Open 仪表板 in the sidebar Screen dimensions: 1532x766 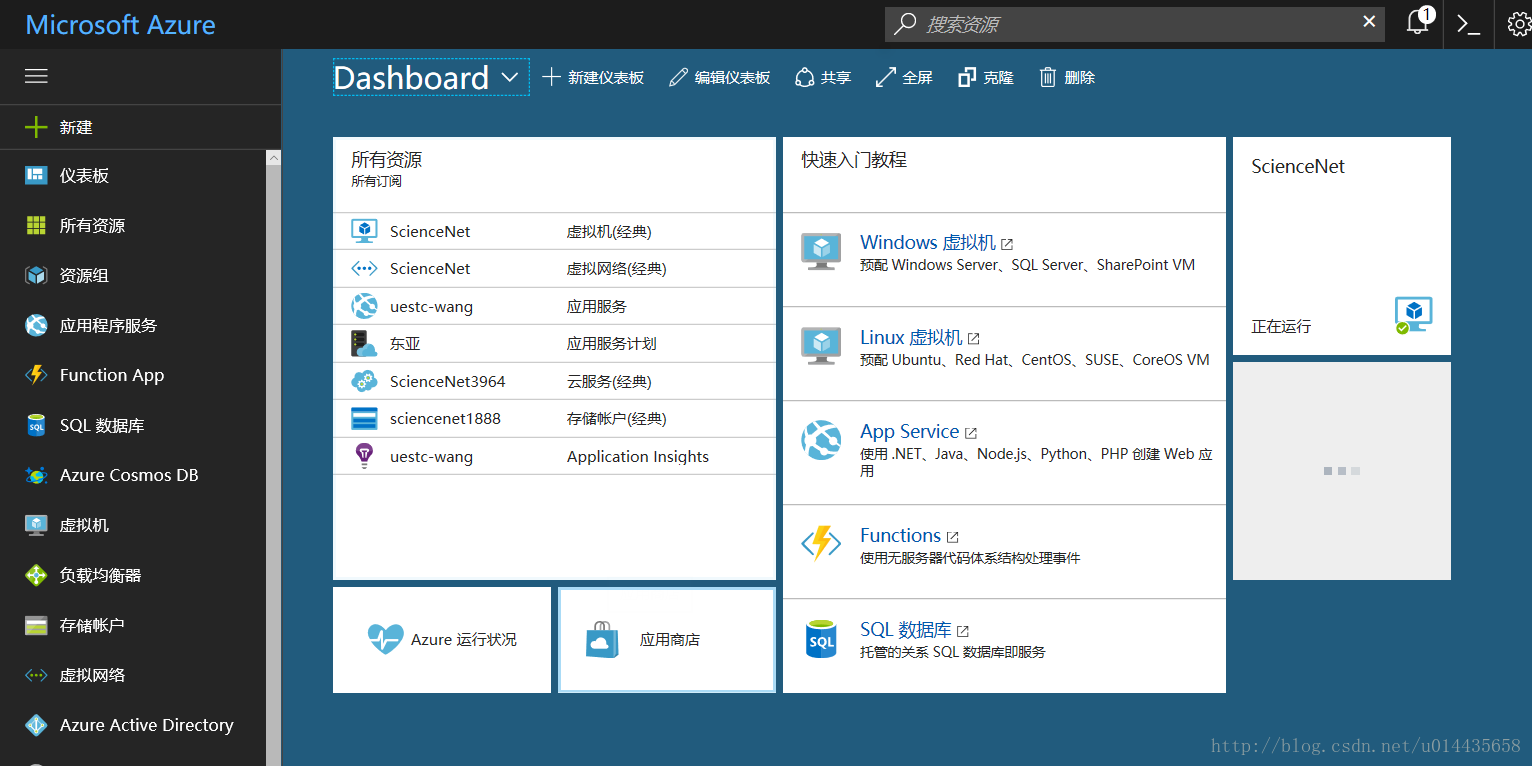133,176
